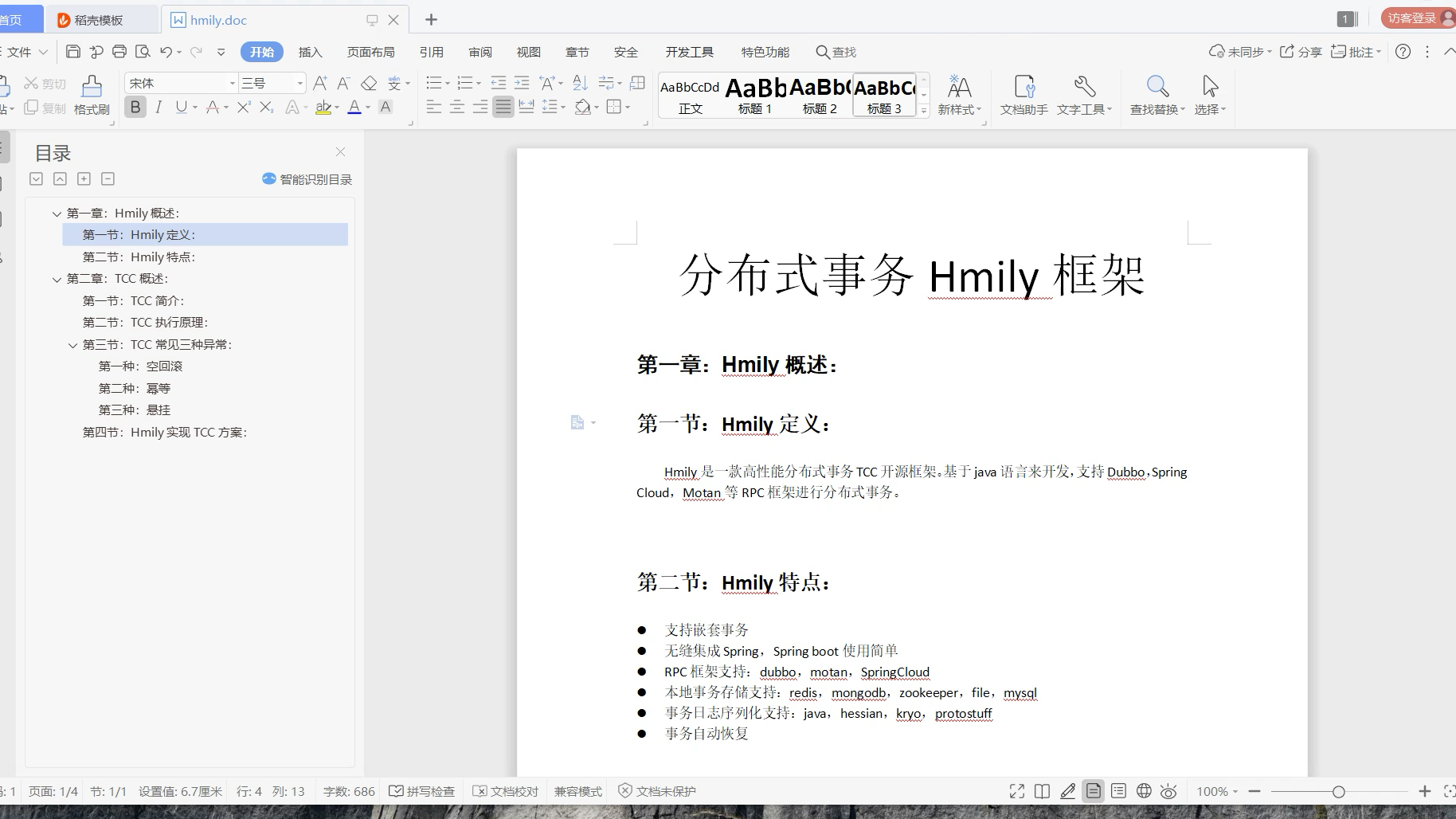
Task: Click 文档校对 in status bar
Action: (x=506, y=791)
